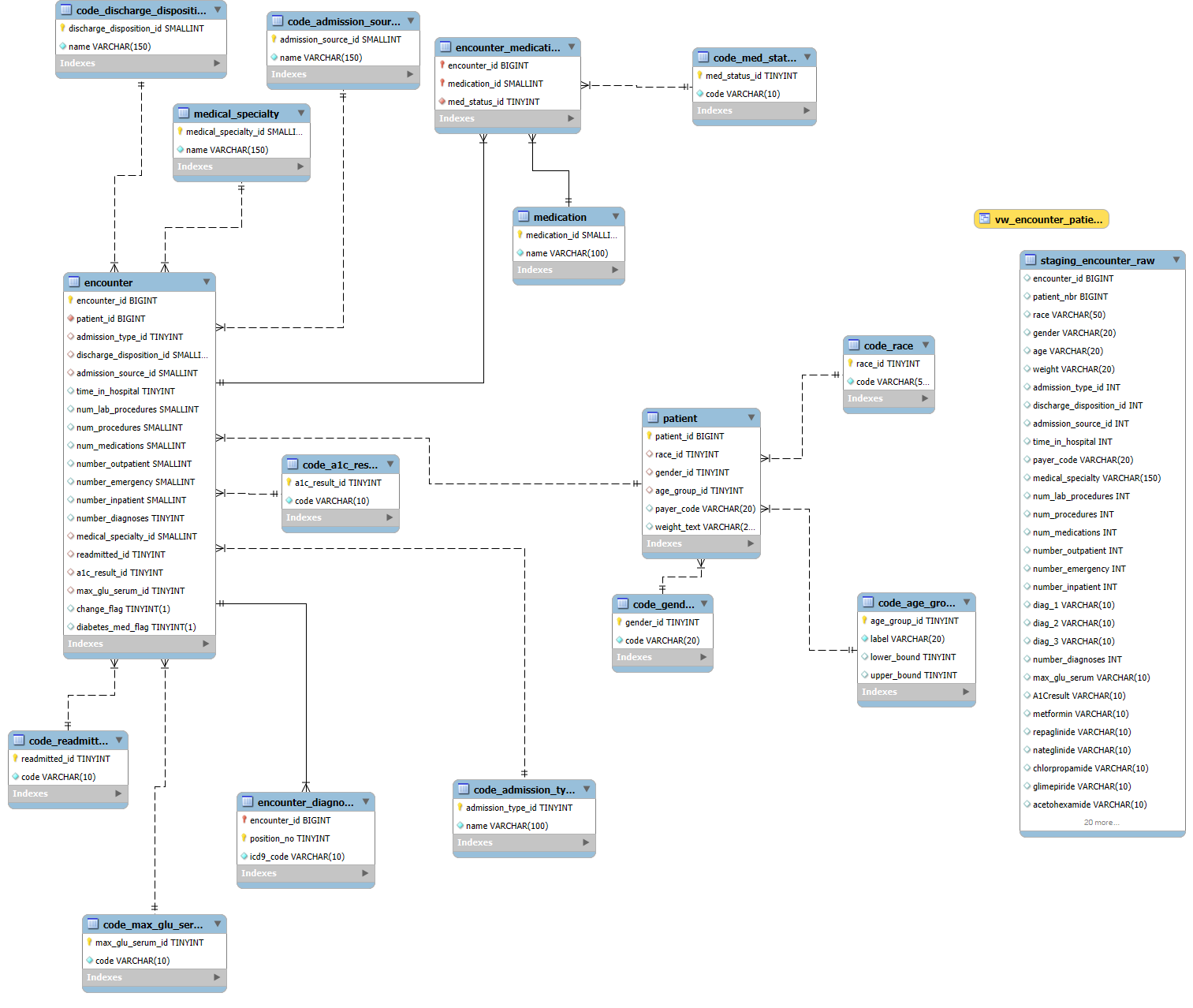Select the code_admission_ty... table title
The width and height of the screenshot is (1193, 1008).
tap(524, 790)
